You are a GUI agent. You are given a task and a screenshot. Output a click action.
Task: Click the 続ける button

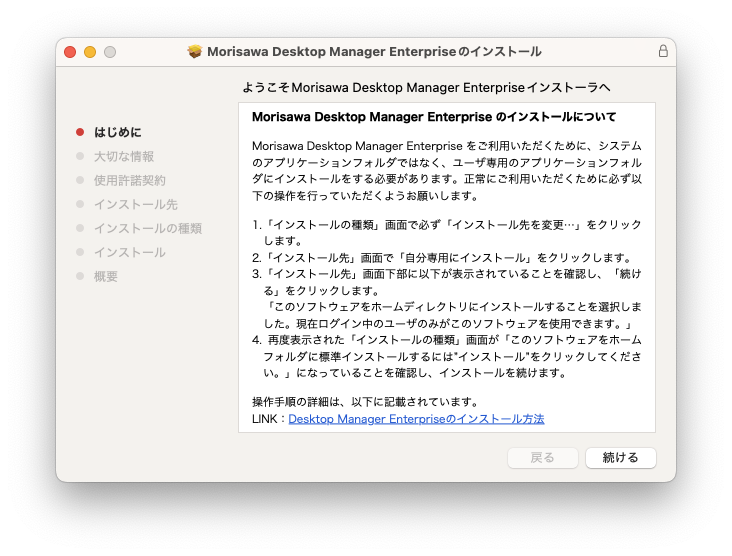click(620, 457)
